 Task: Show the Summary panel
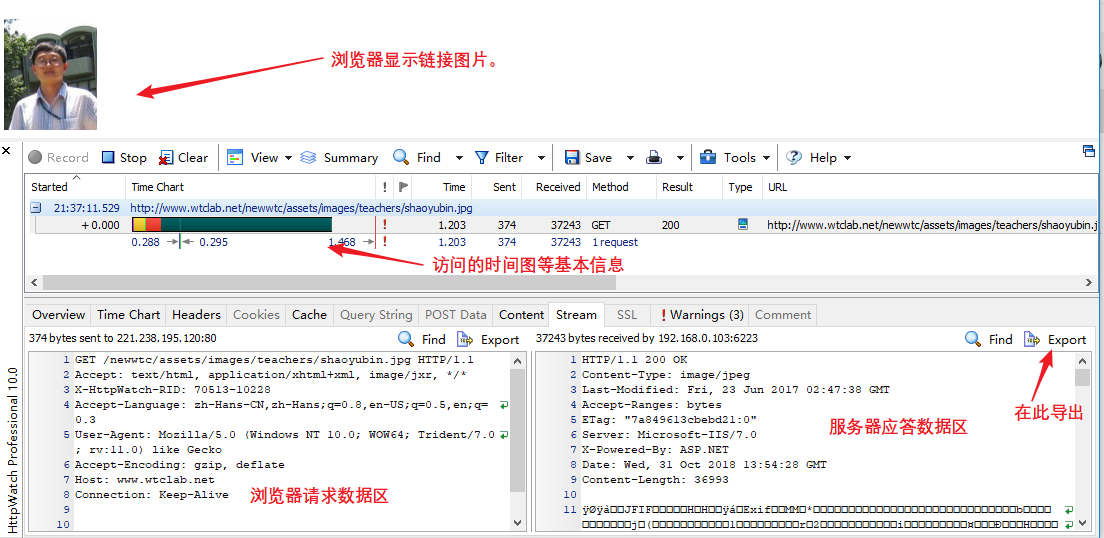(x=339, y=158)
